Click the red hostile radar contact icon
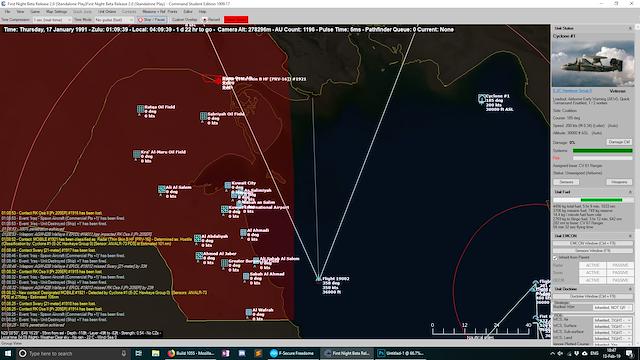The width and height of the screenshot is (640, 360). 218,80
